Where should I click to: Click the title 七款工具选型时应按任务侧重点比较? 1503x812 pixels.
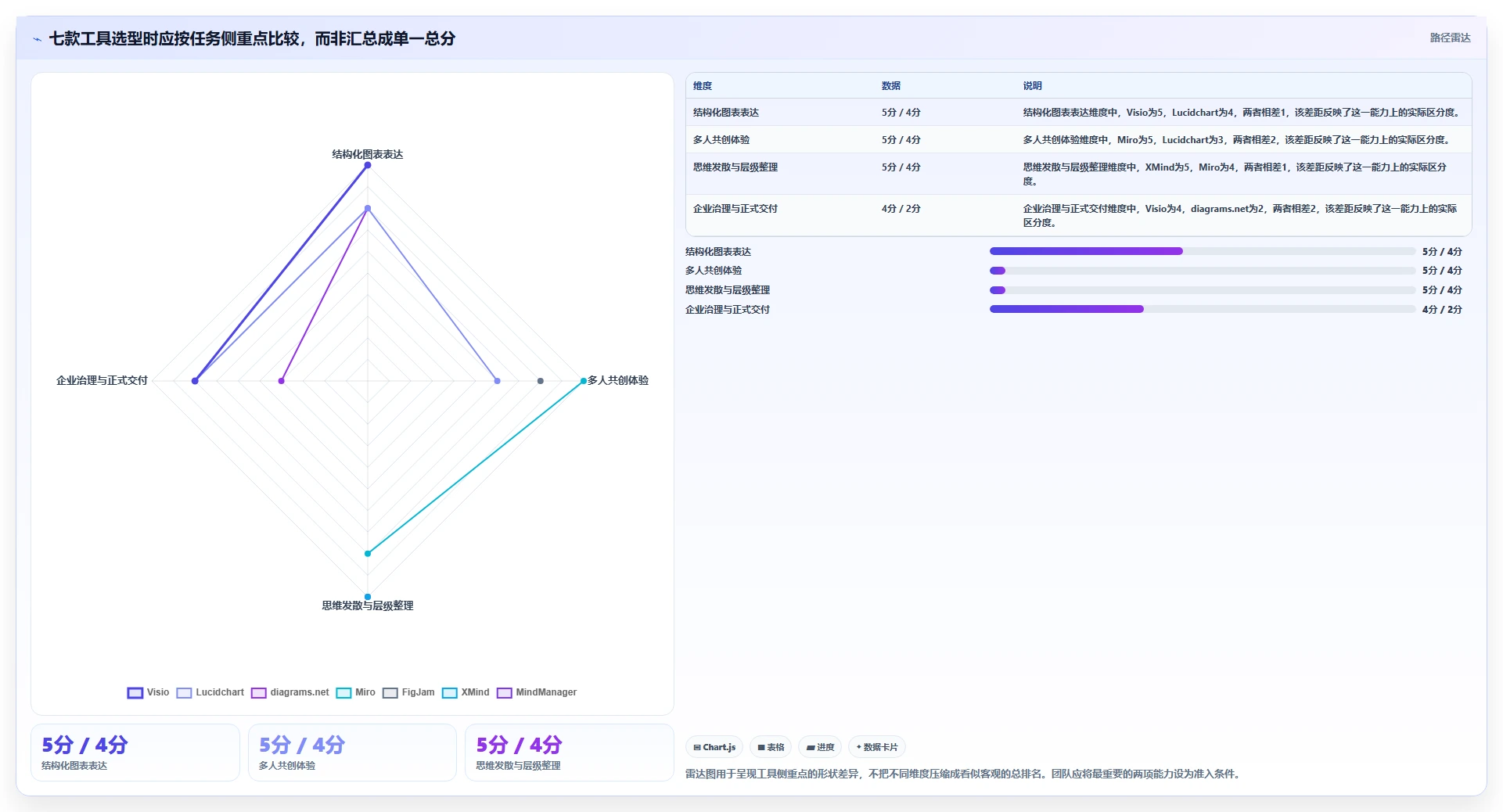(x=252, y=38)
